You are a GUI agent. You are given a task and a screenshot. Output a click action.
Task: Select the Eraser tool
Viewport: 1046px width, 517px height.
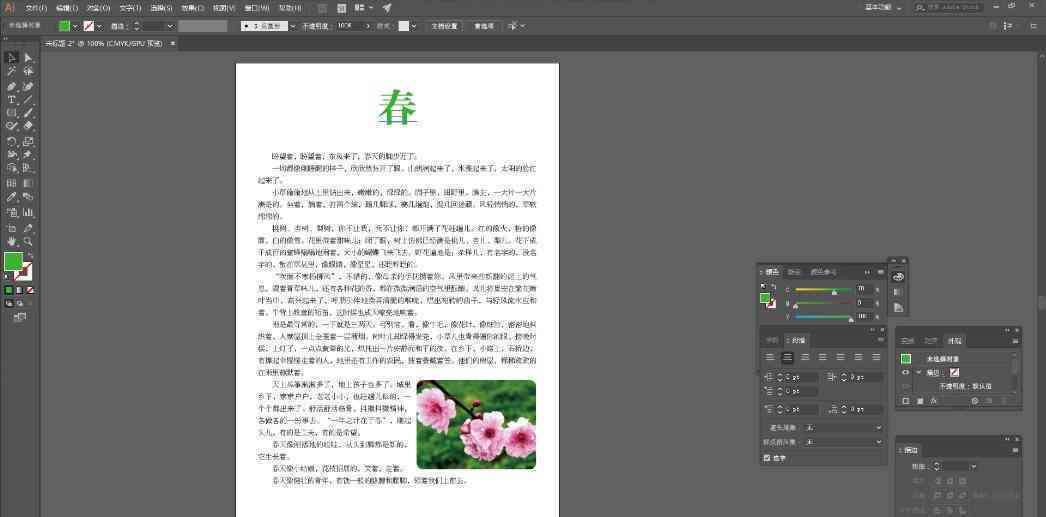tap(28, 125)
